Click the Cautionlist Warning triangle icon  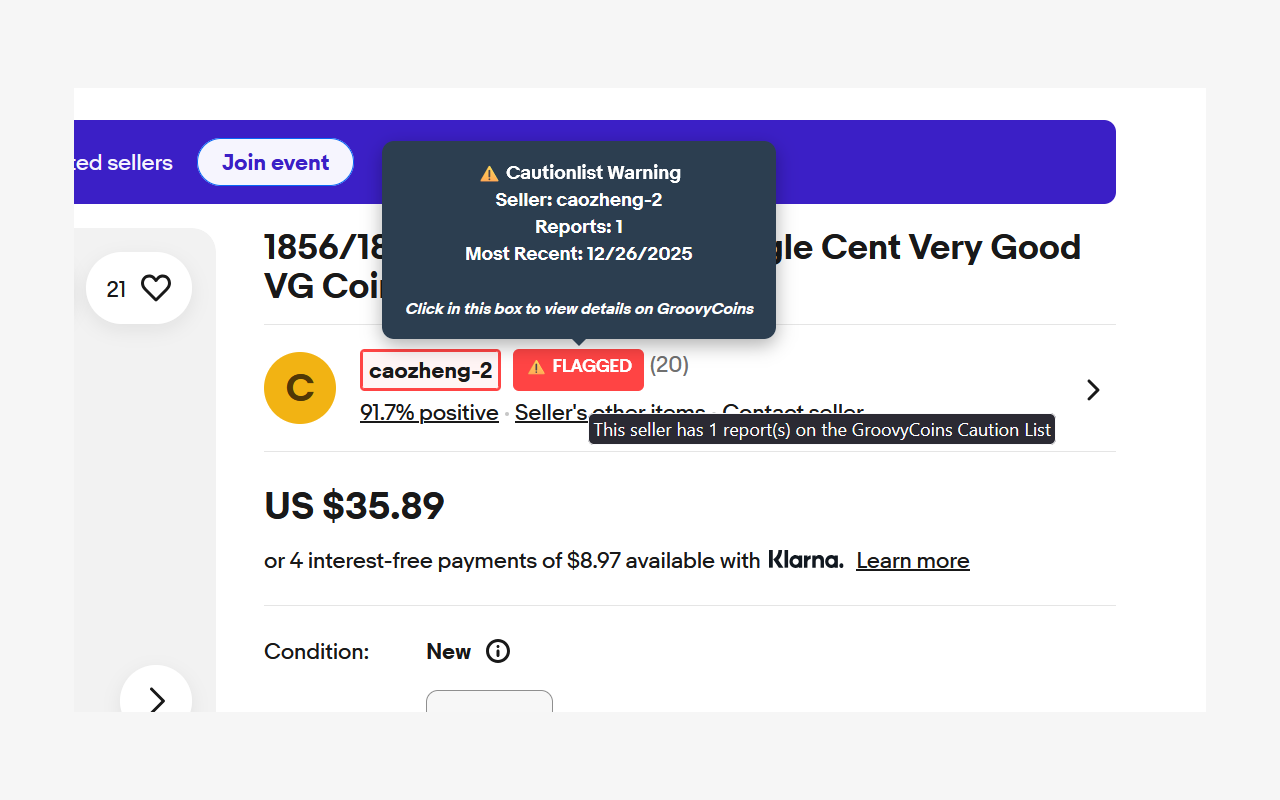click(x=489, y=173)
